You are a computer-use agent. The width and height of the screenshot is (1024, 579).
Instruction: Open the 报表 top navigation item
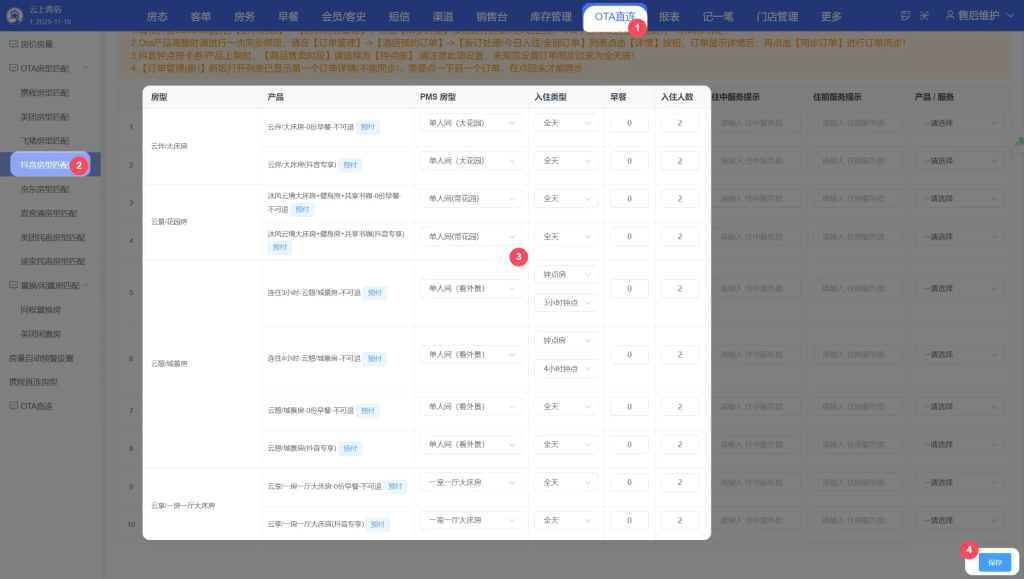(669, 17)
